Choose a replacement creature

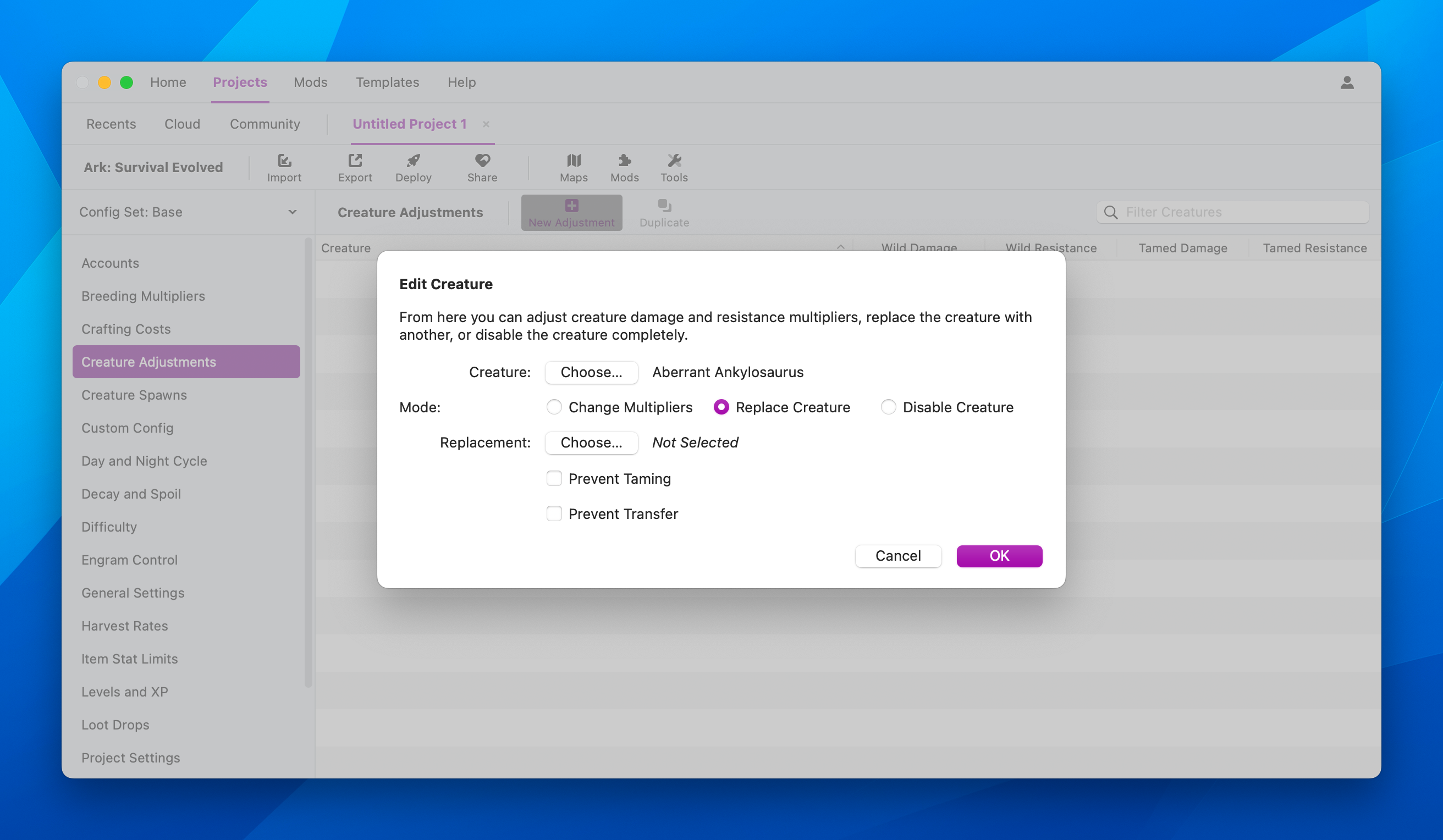click(591, 443)
